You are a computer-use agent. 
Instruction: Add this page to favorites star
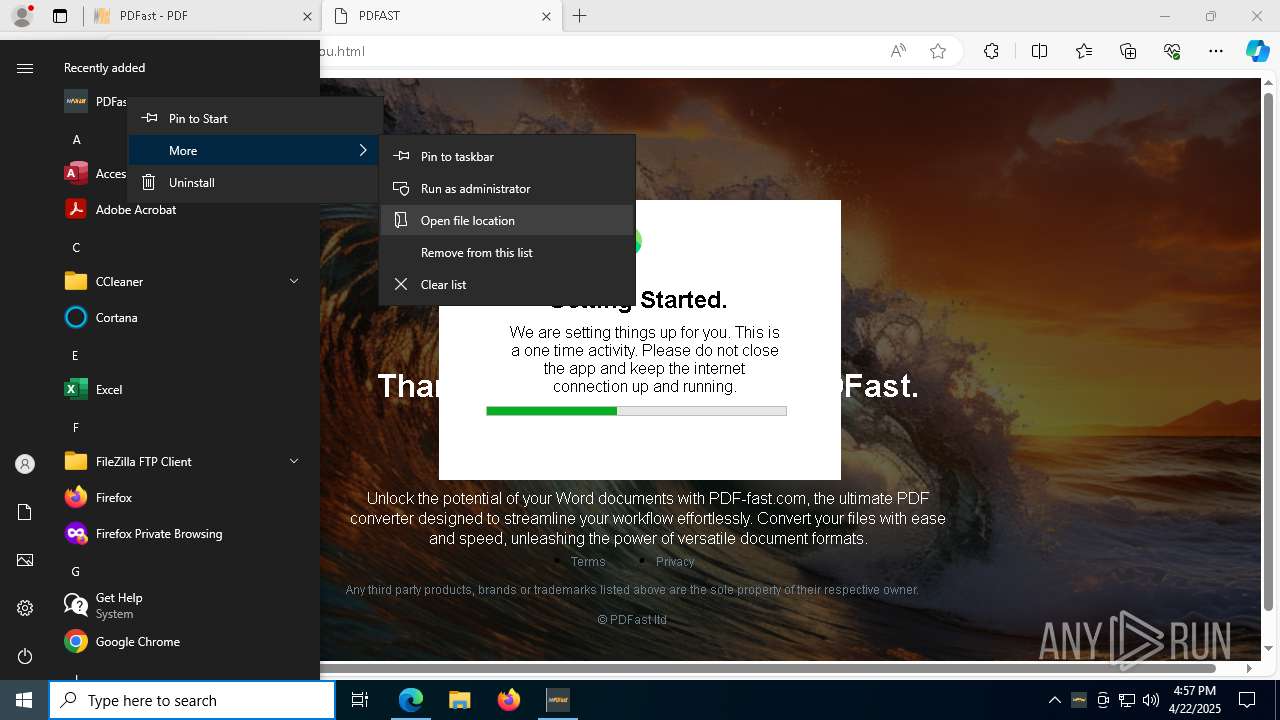tap(938, 51)
